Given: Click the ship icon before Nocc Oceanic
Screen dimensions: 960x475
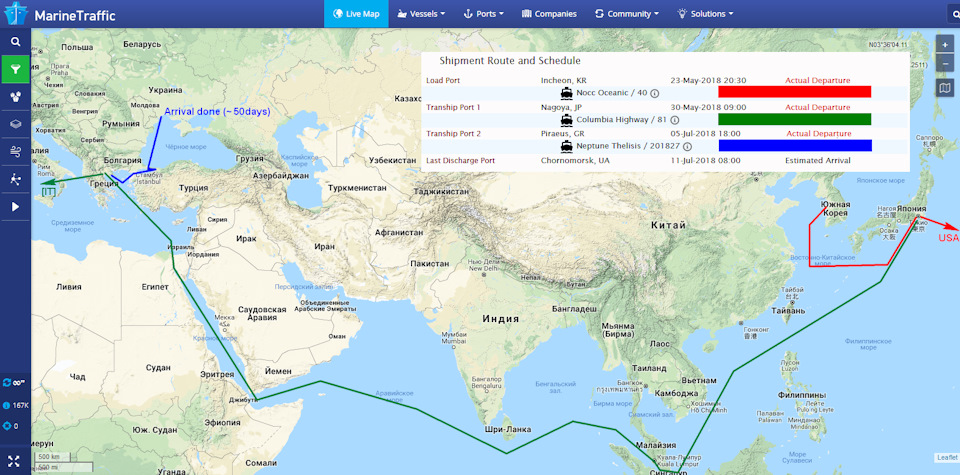Looking at the screenshot, I should pyautogui.click(x=566, y=93).
